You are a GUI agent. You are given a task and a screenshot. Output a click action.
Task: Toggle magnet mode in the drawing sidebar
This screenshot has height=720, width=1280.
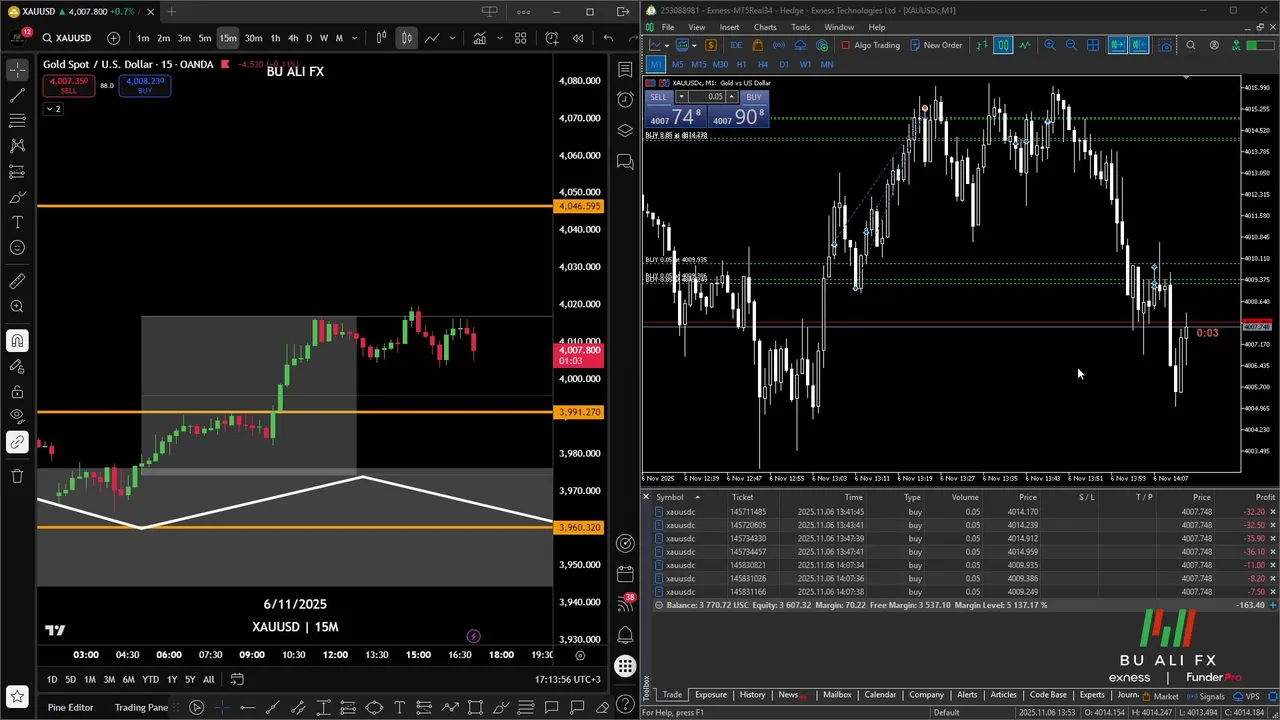click(x=17, y=341)
